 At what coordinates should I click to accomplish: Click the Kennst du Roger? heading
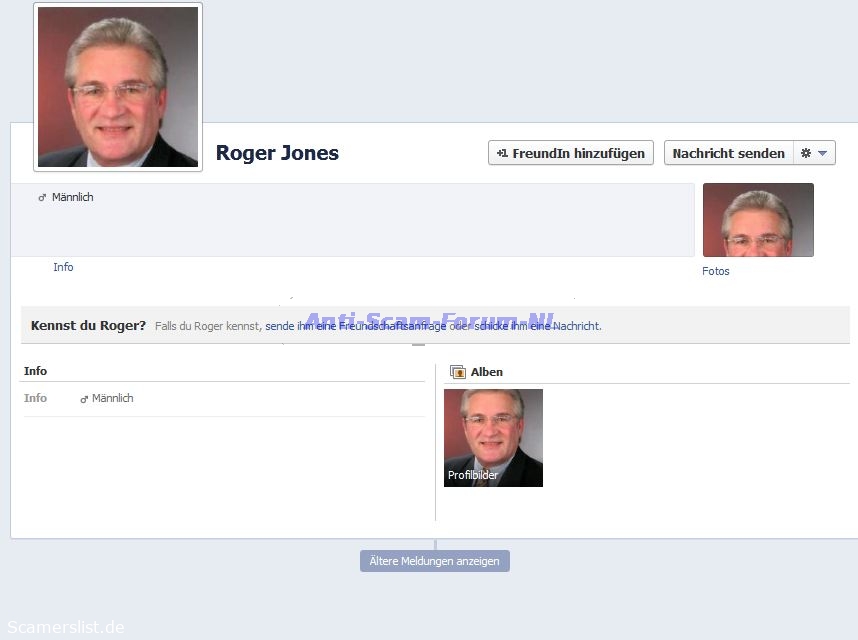(x=88, y=326)
